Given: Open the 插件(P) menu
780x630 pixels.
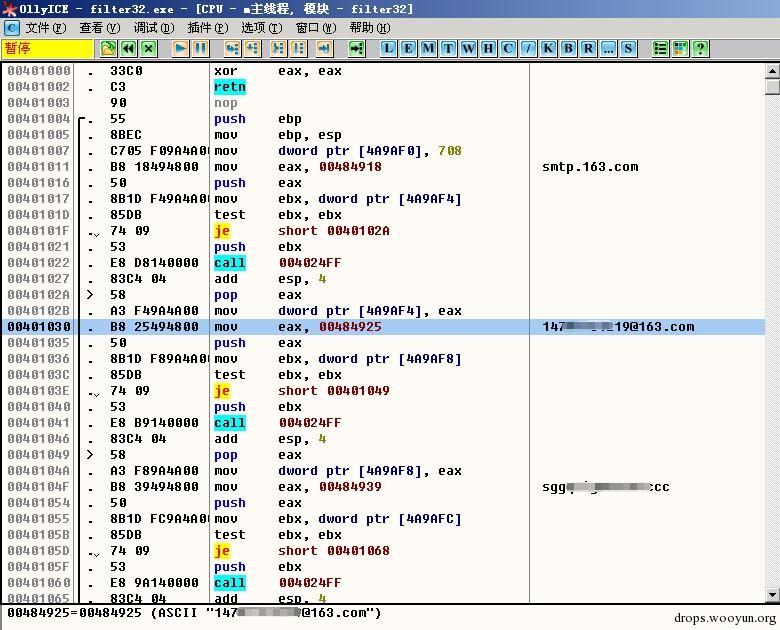Looking at the screenshot, I should tap(208, 28).
